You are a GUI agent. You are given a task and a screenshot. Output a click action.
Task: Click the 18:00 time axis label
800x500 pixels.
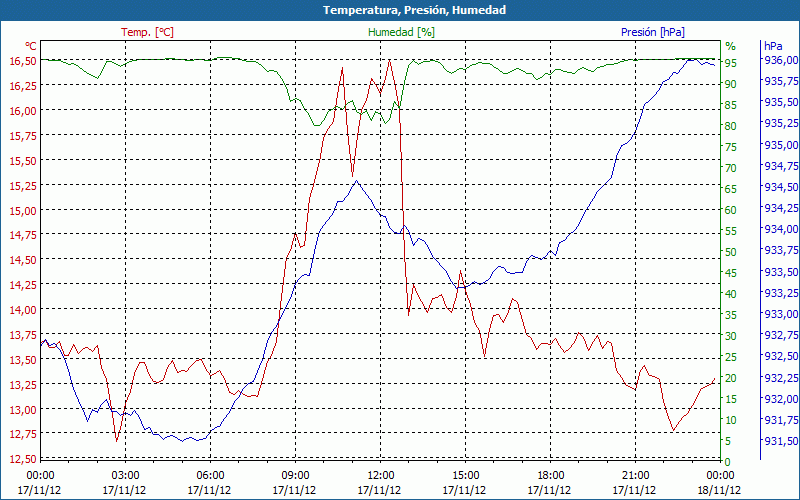(550, 476)
